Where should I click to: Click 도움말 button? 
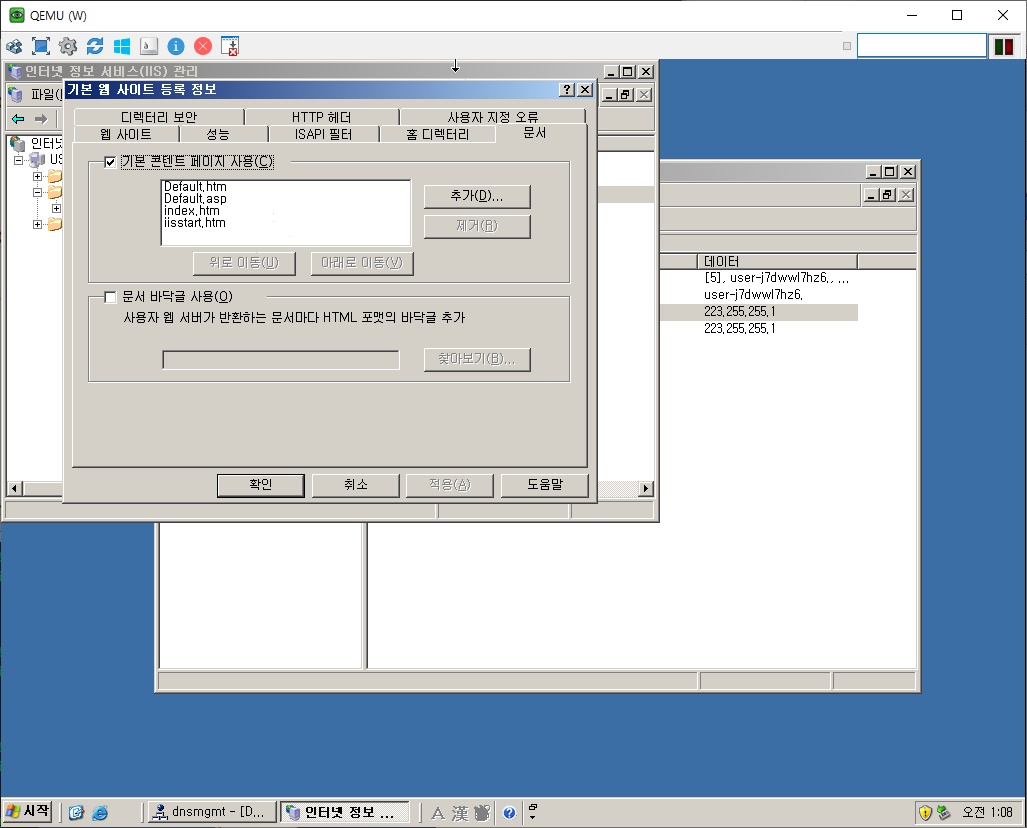tap(545, 485)
